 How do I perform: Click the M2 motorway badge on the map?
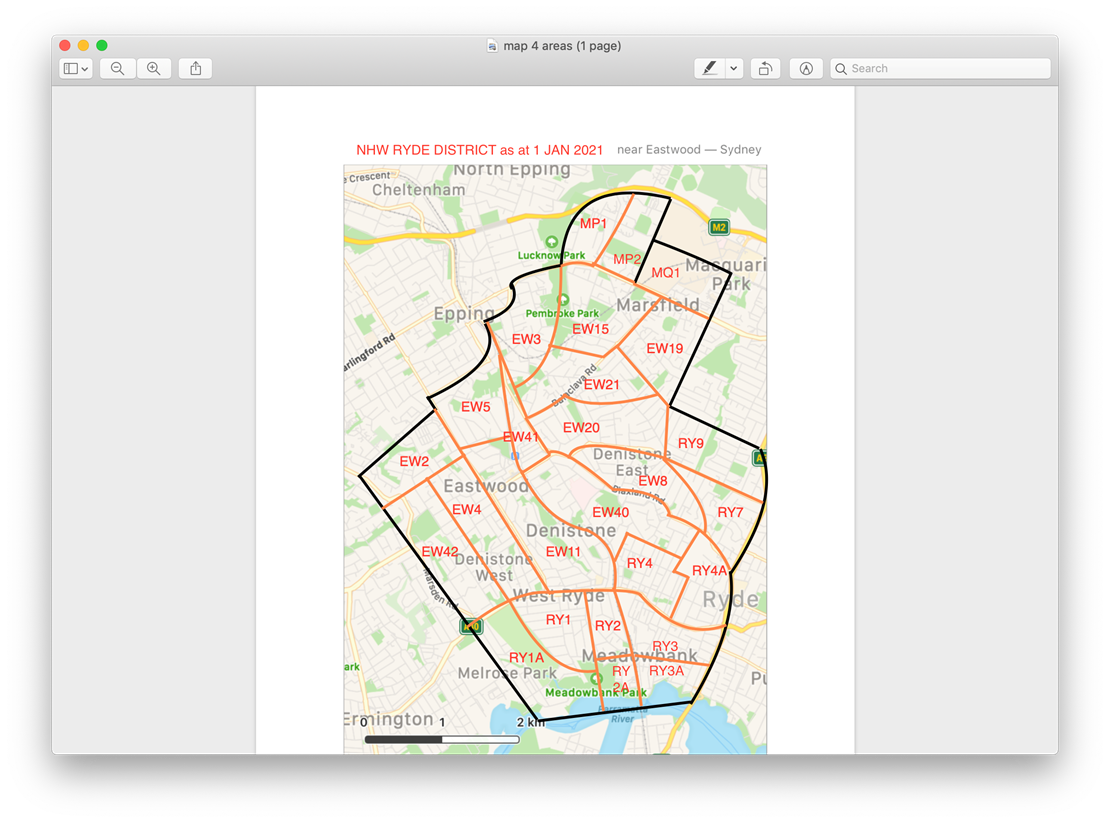point(717,227)
